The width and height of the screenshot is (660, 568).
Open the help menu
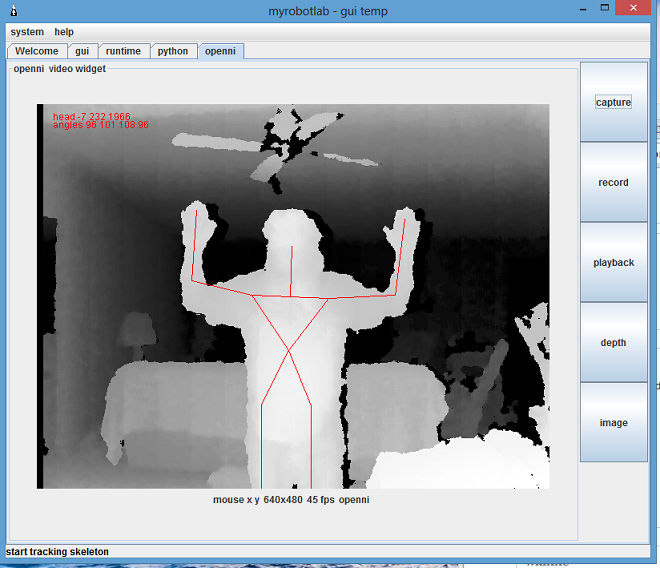click(x=64, y=32)
